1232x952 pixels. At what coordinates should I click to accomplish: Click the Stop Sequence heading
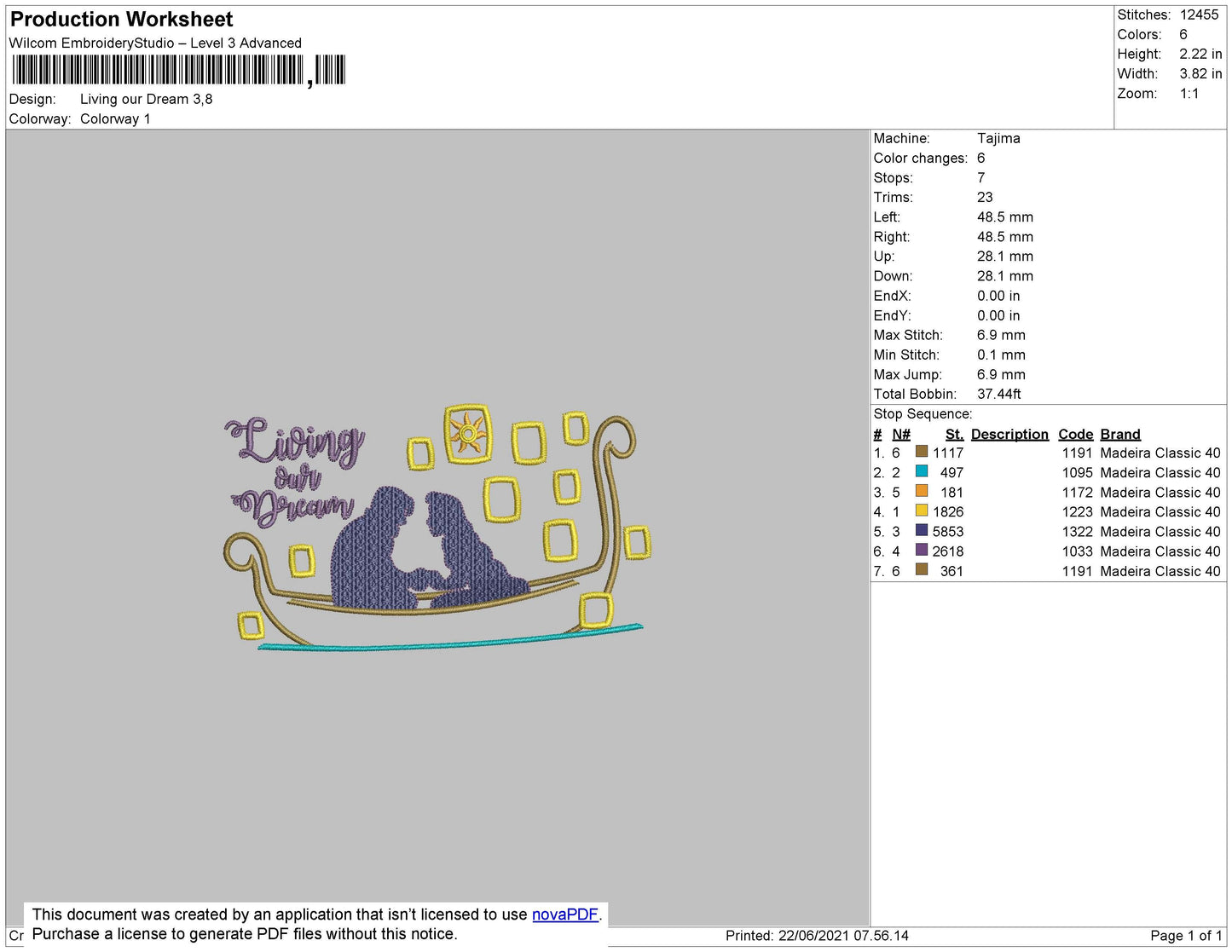[923, 413]
